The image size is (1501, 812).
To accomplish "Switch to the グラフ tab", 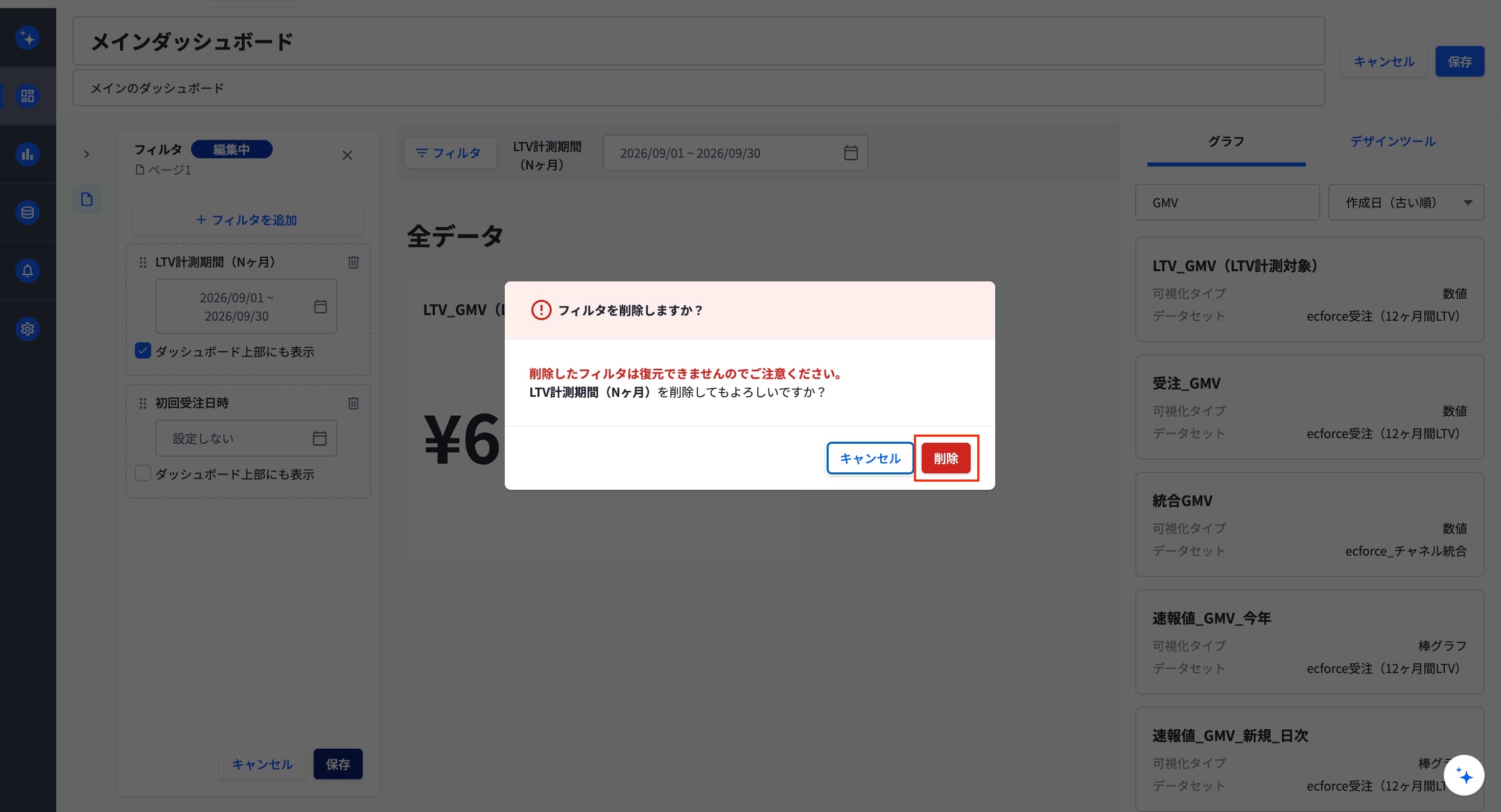I will pos(1226,141).
